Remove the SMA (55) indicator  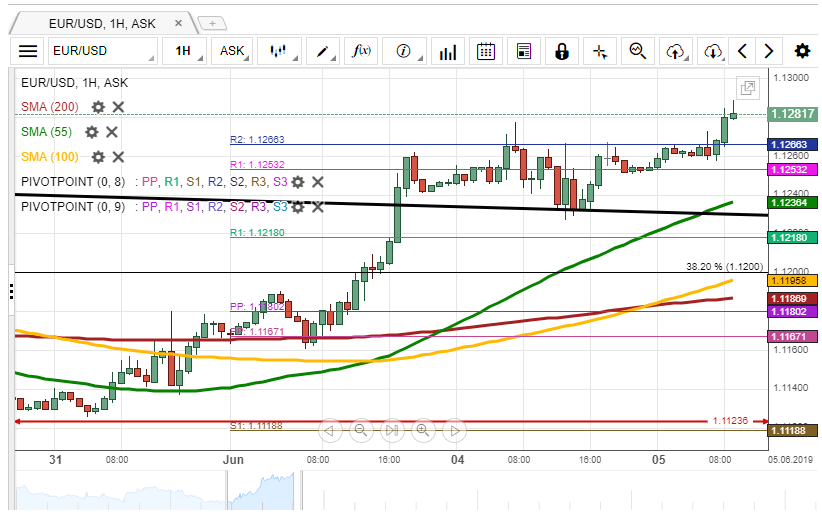tap(112, 132)
